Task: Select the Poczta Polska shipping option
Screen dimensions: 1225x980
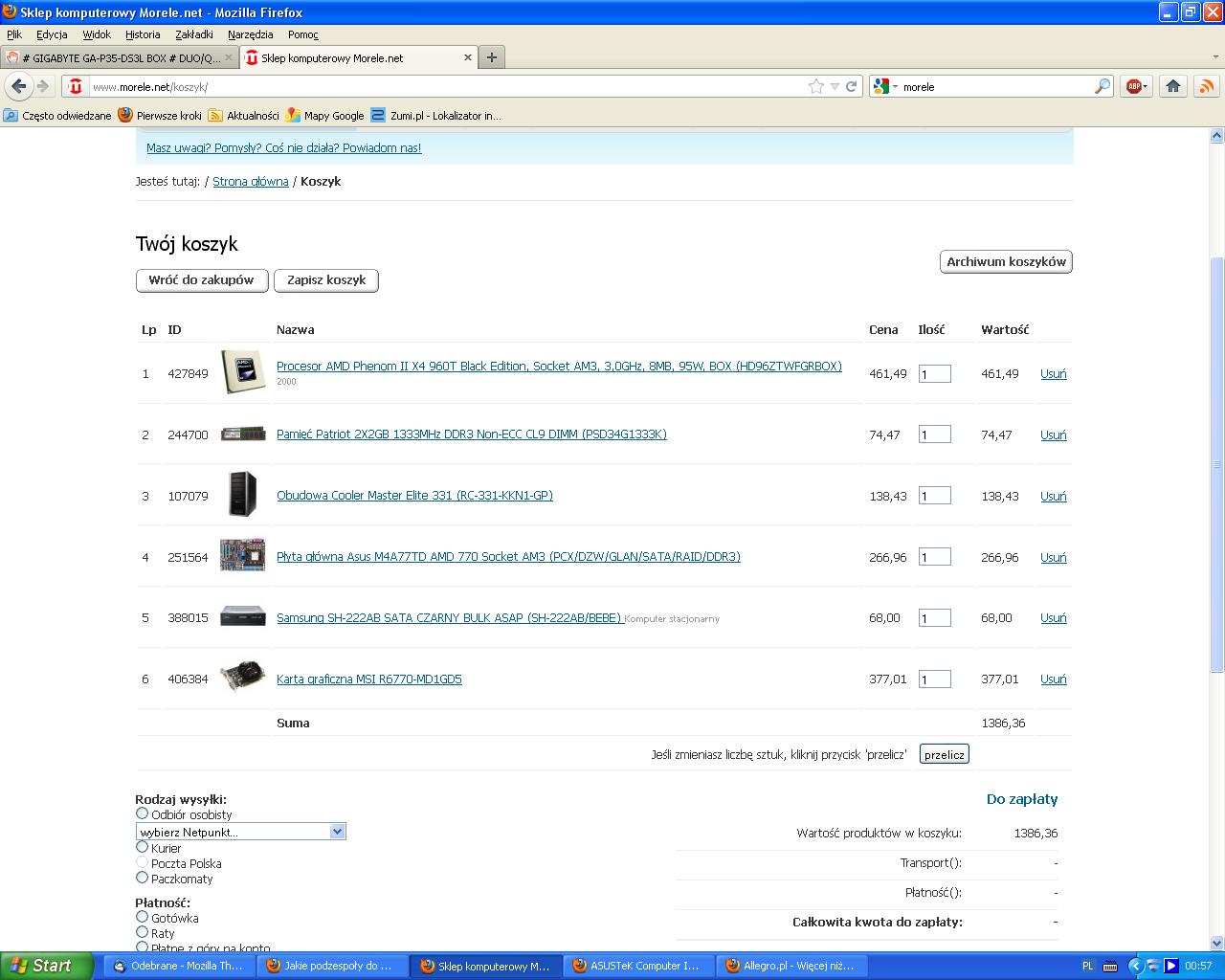Action: pos(143,862)
